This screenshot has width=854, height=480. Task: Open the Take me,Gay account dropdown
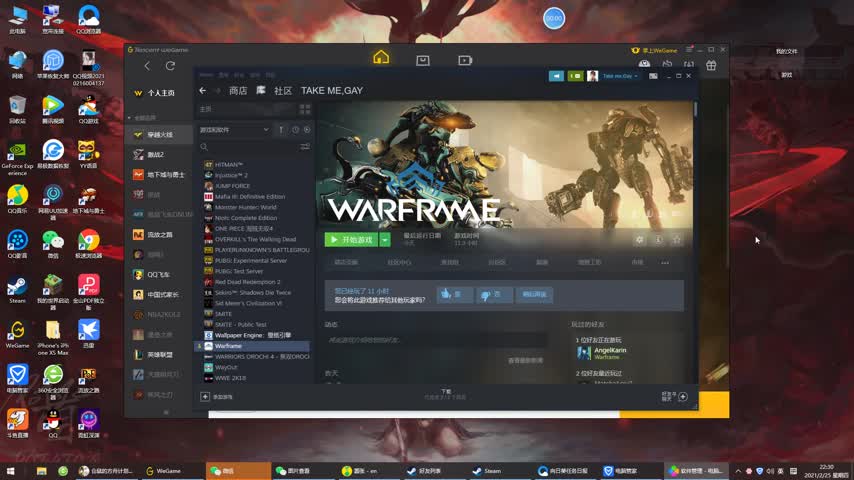[x=620, y=76]
